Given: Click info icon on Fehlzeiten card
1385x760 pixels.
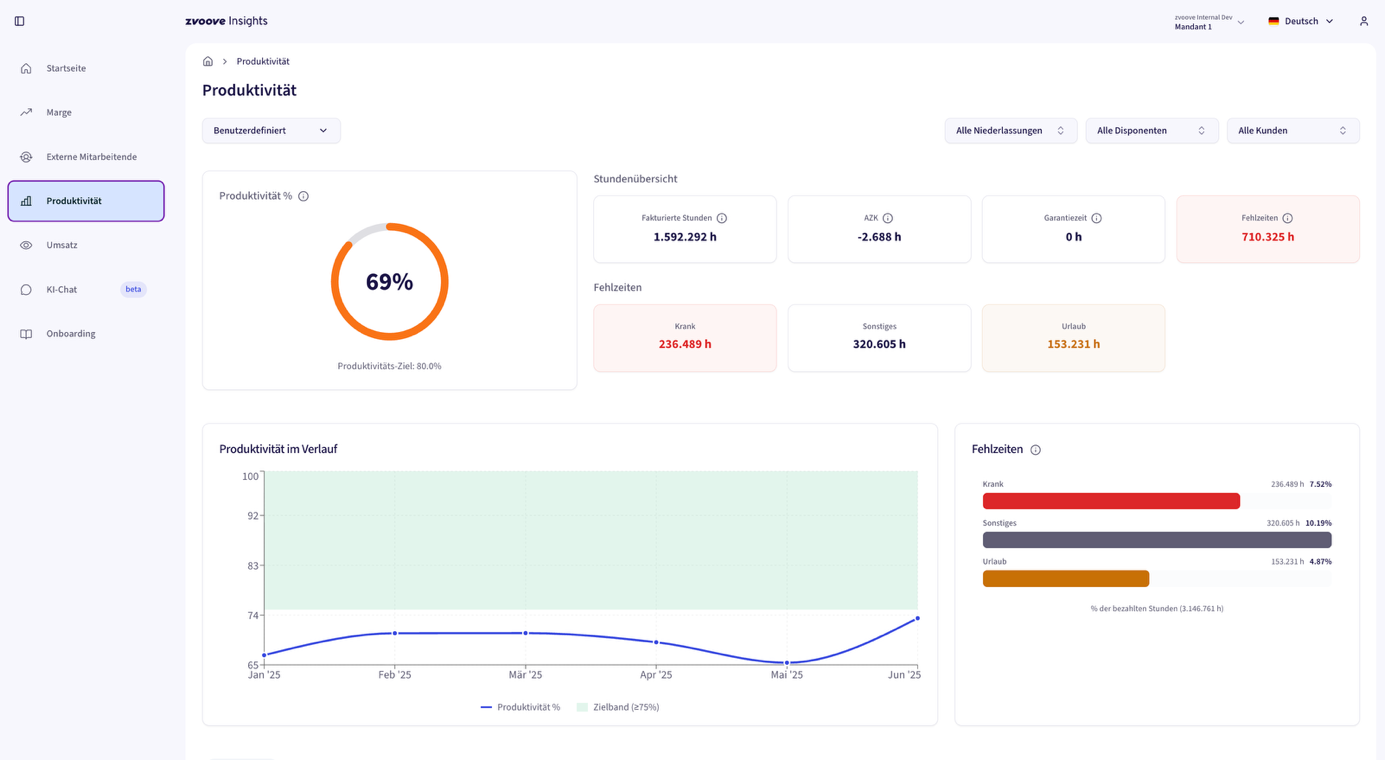Looking at the screenshot, I should (x=1287, y=218).
